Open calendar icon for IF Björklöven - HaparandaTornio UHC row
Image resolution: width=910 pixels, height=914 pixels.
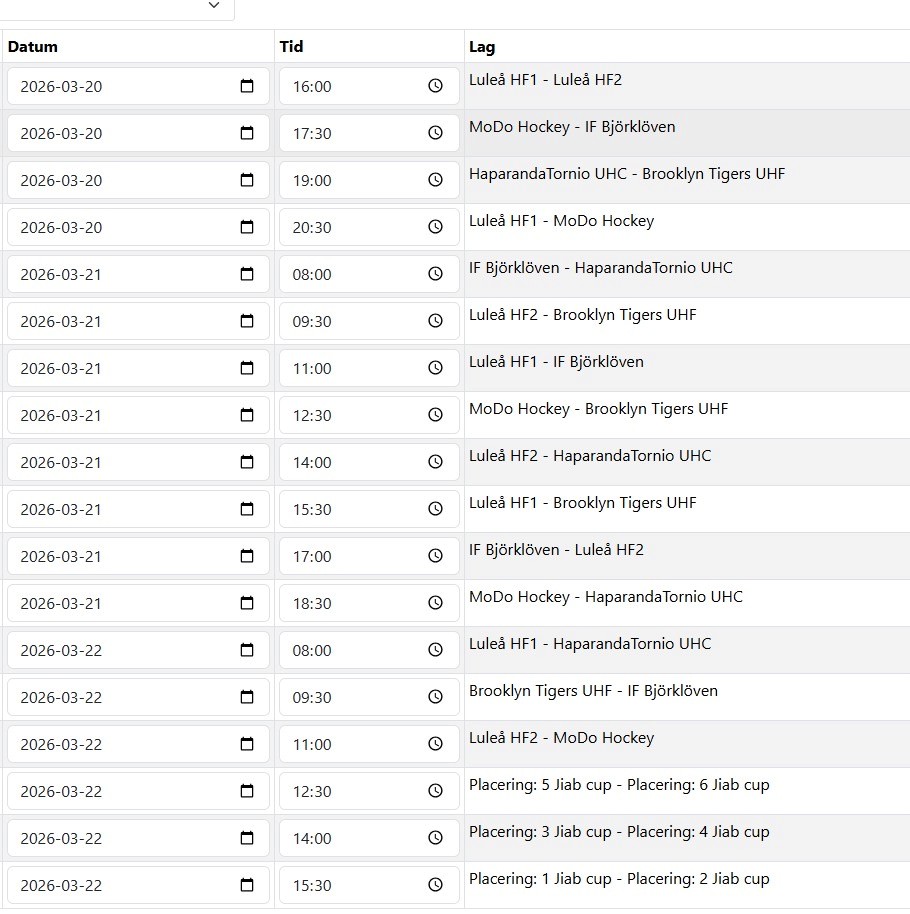tap(247, 274)
